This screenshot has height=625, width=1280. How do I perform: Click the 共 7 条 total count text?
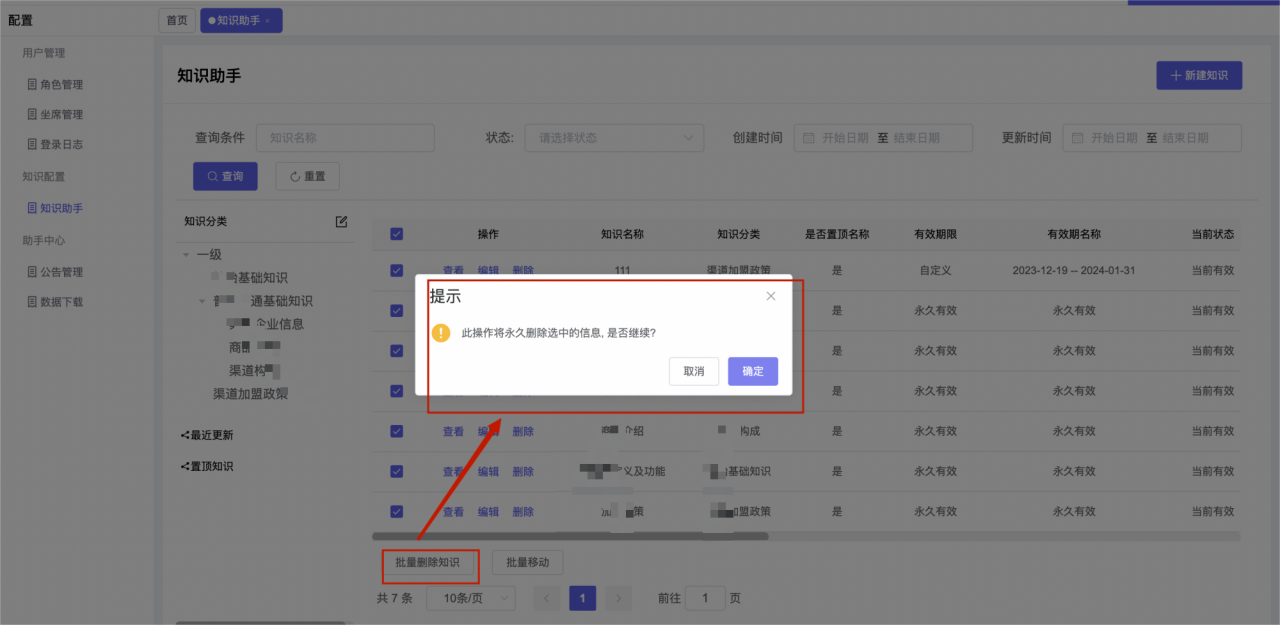394,598
